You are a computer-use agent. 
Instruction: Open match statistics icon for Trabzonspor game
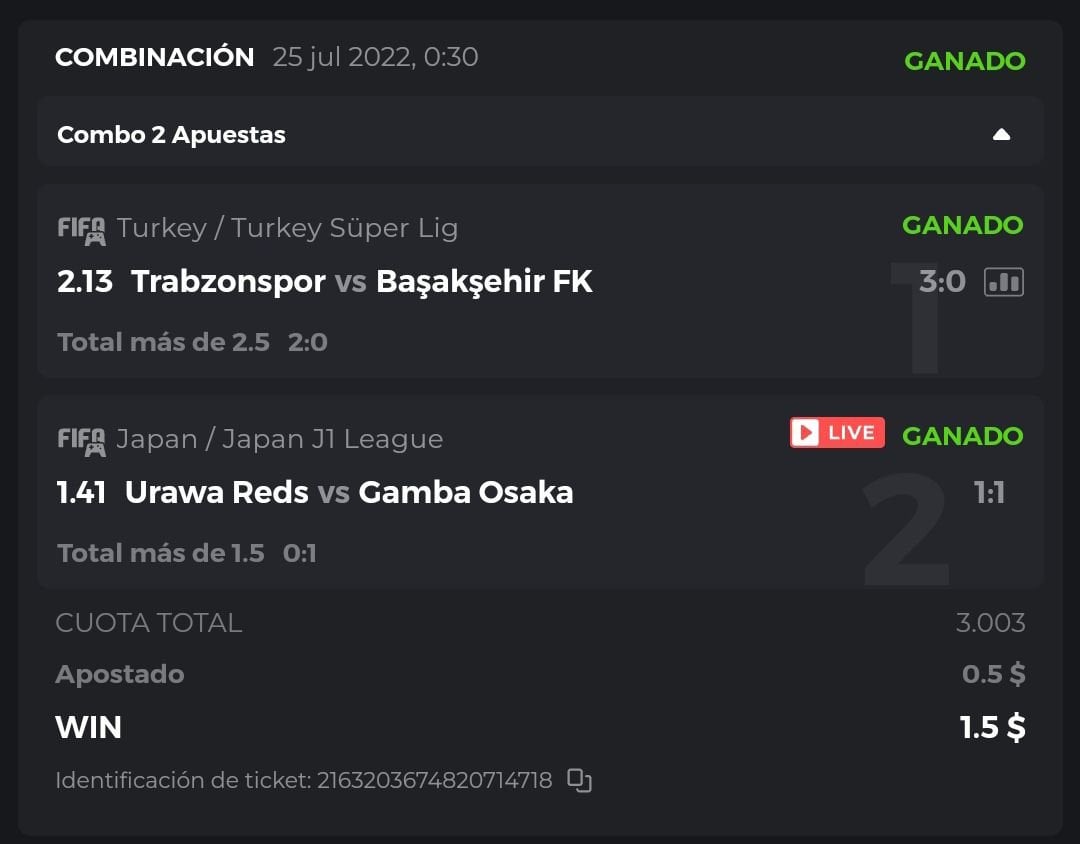pyautogui.click(x=1003, y=283)
